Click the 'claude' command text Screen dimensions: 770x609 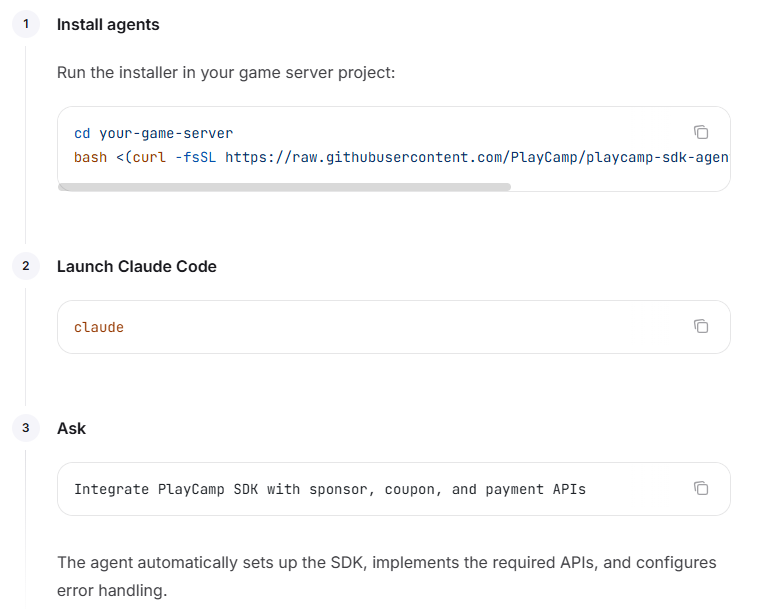[99, 328]
